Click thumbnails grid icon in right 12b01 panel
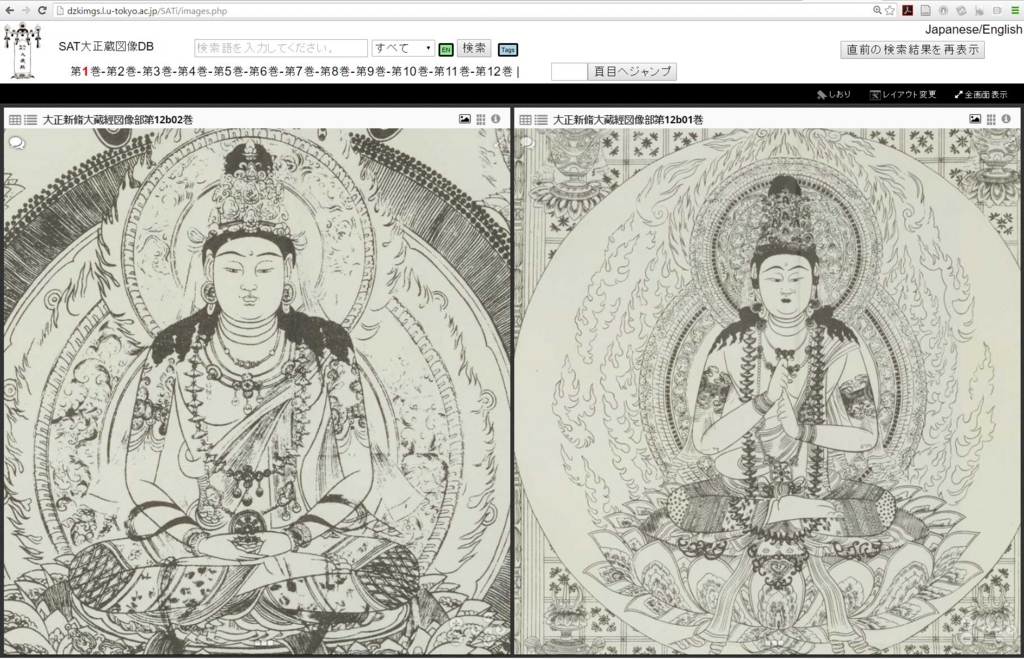This screenshot has height=659, width=1024. point(991,119)
